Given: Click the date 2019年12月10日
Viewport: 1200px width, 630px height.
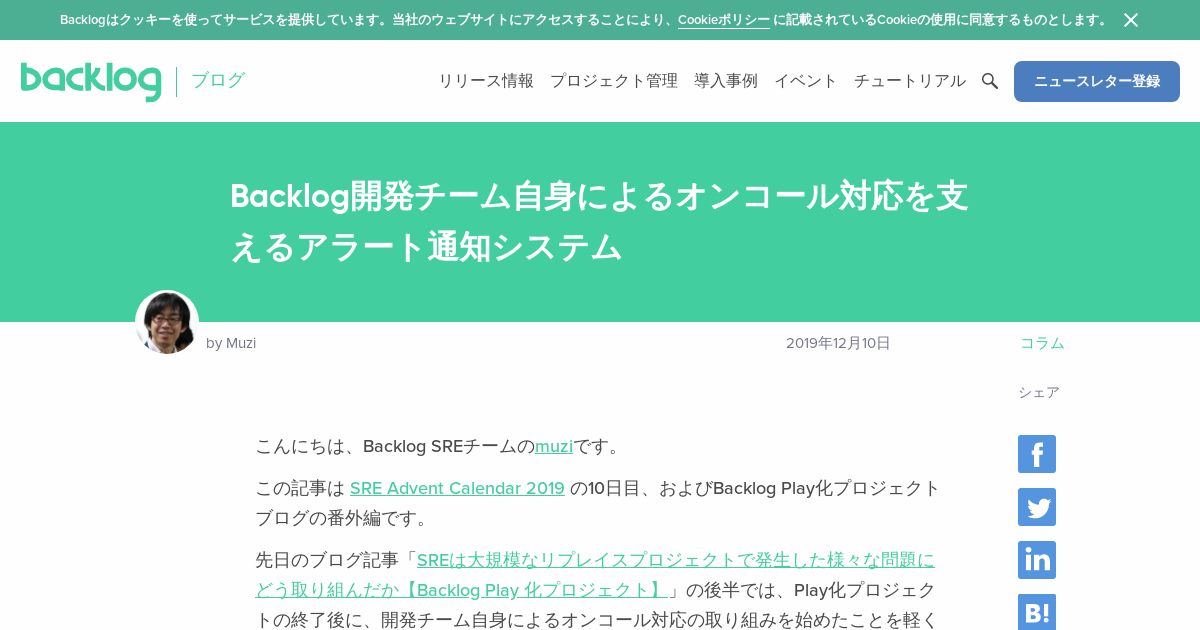Looking at the screenshot, I should 838,343.
